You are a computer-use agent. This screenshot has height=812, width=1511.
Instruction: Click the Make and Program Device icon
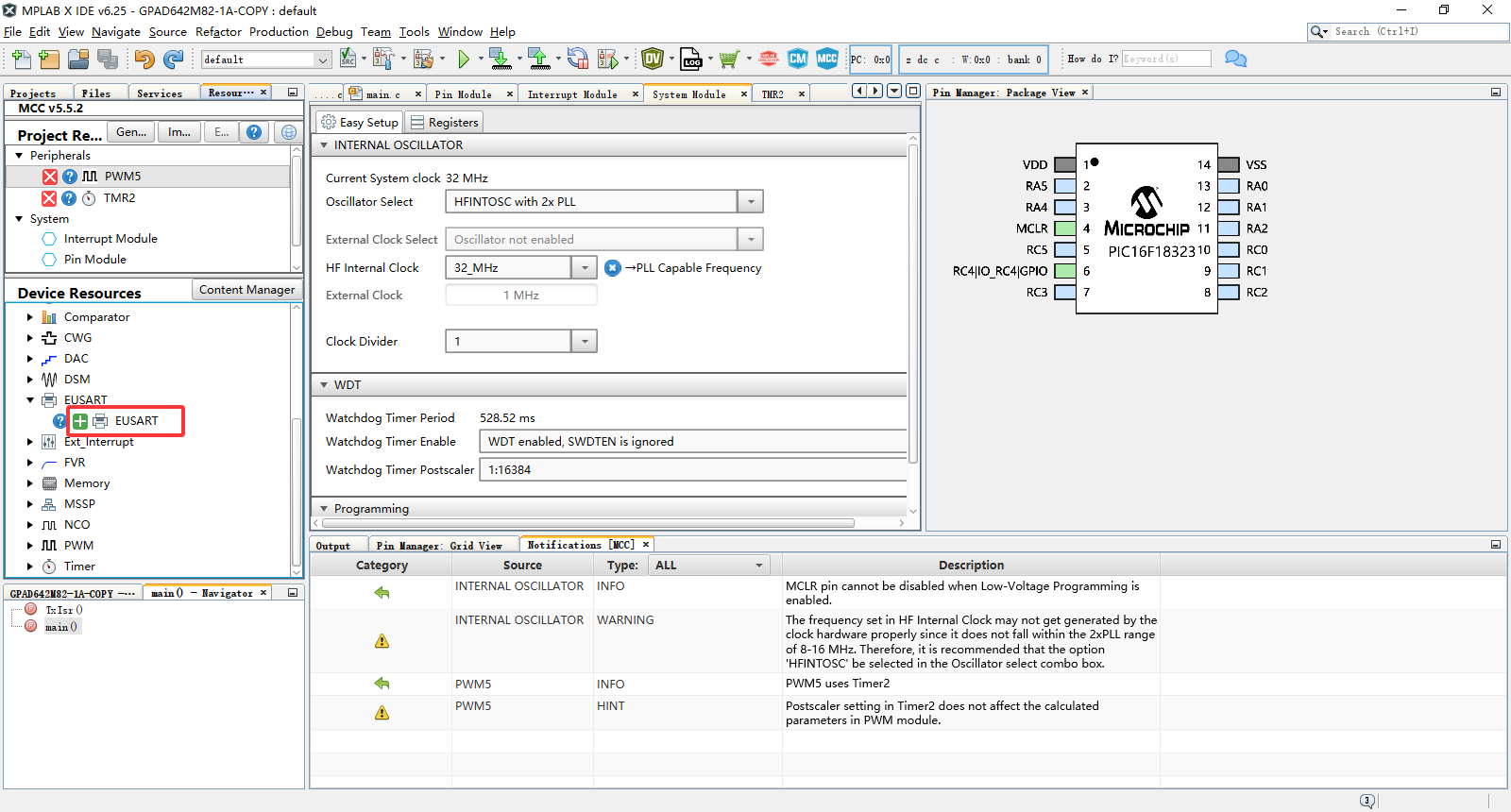[x=501, y=59]
